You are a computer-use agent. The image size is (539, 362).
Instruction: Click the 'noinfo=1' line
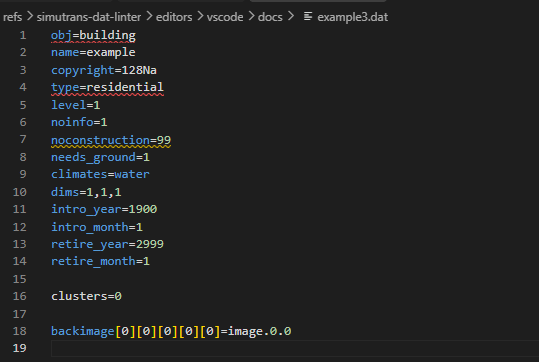(79, 122)
